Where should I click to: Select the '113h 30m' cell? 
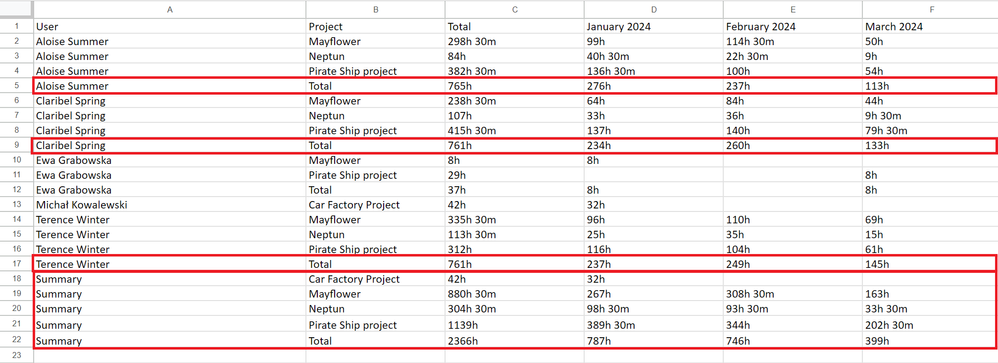pyautogui.click(x=514, y=234)
